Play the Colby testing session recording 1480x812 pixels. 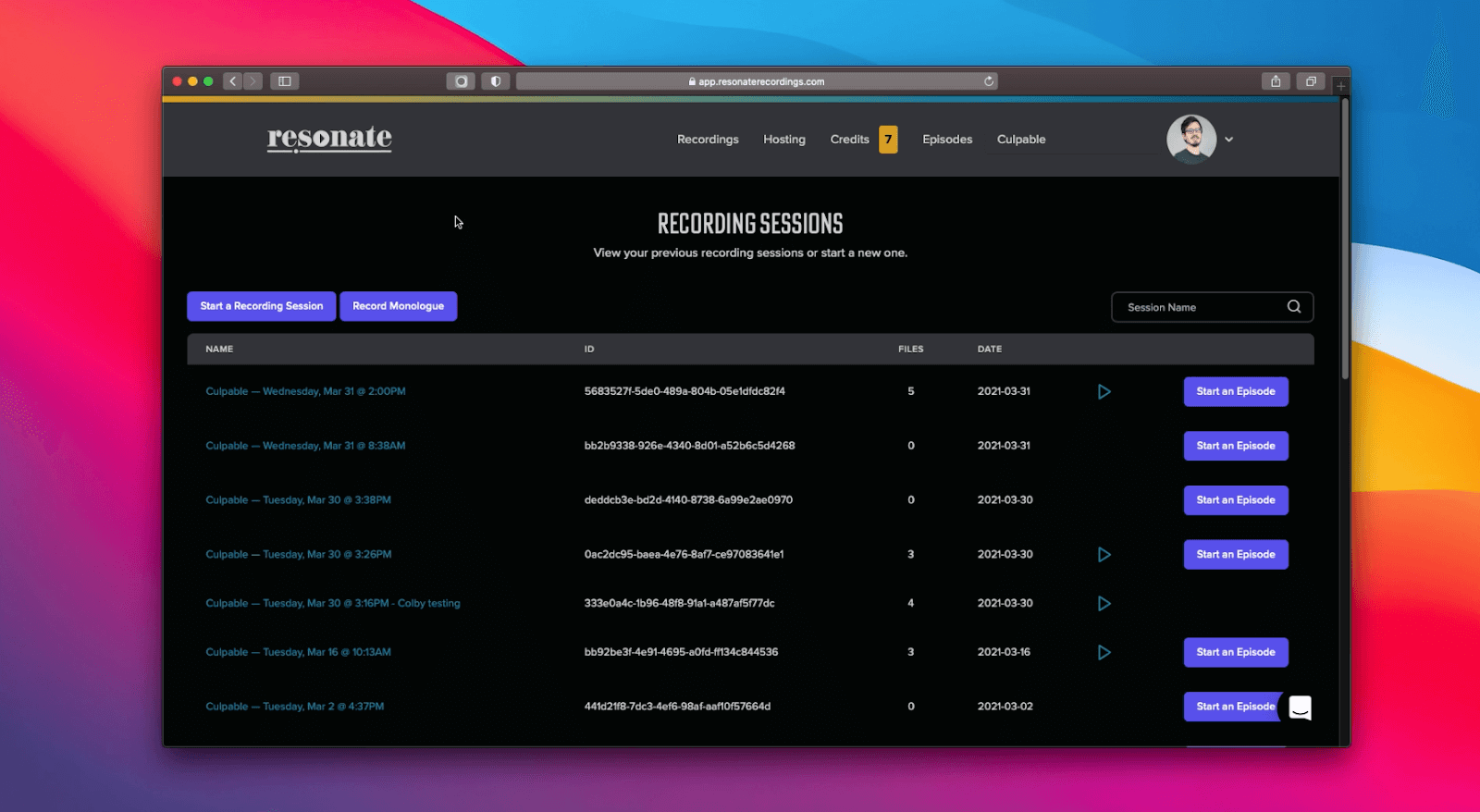tap(1104, 604)
